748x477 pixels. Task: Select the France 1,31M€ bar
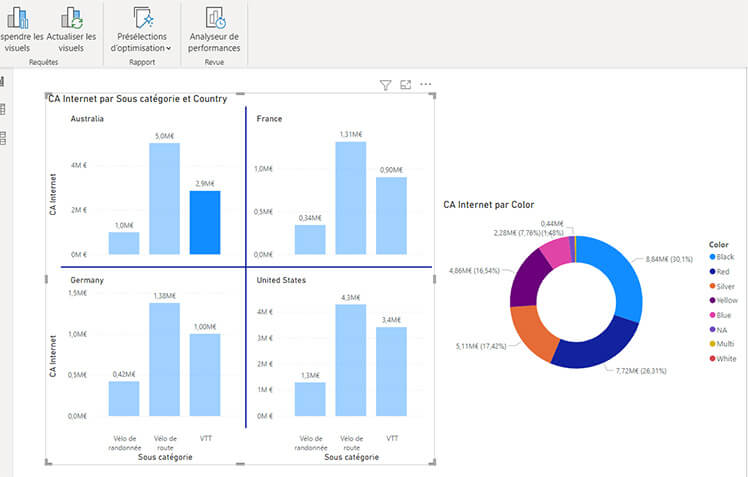(351, 198)
